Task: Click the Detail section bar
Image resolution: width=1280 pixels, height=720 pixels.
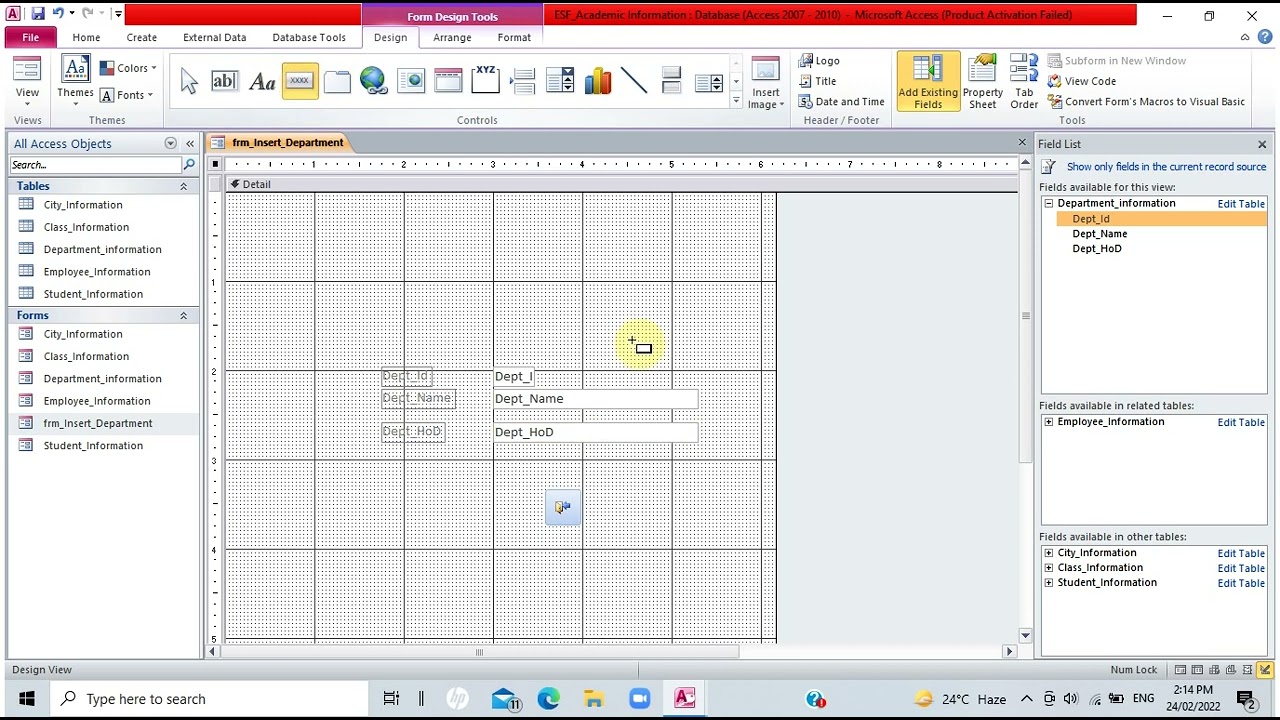Action: pyautogui.click(x=620, y=184)
